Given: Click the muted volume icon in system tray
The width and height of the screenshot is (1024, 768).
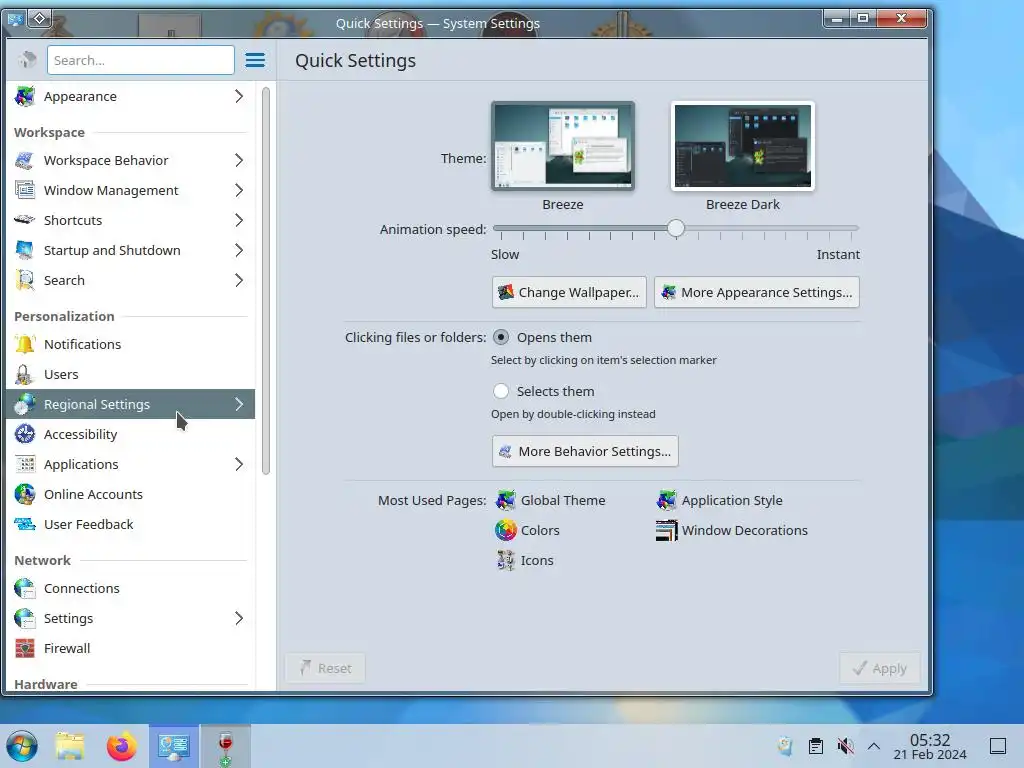Looking at the screenshot, I should (845, 746).
